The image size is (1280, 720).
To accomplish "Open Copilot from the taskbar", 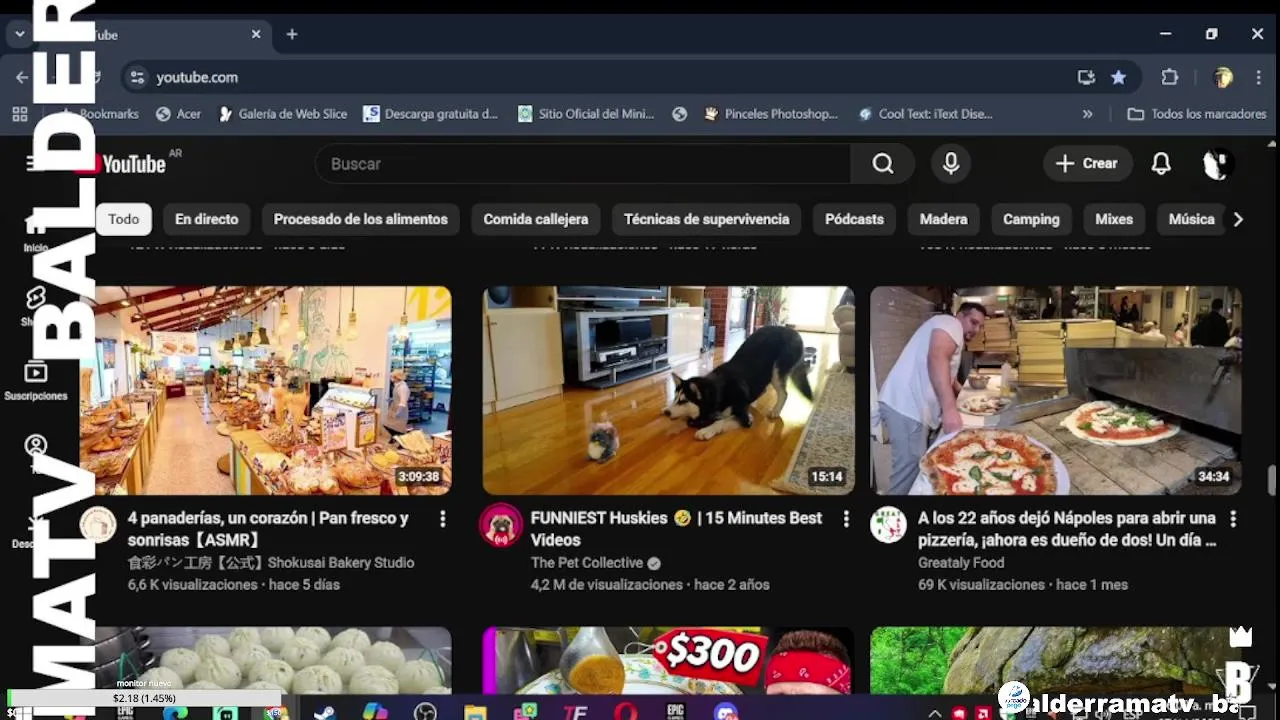I will [375, 712].
